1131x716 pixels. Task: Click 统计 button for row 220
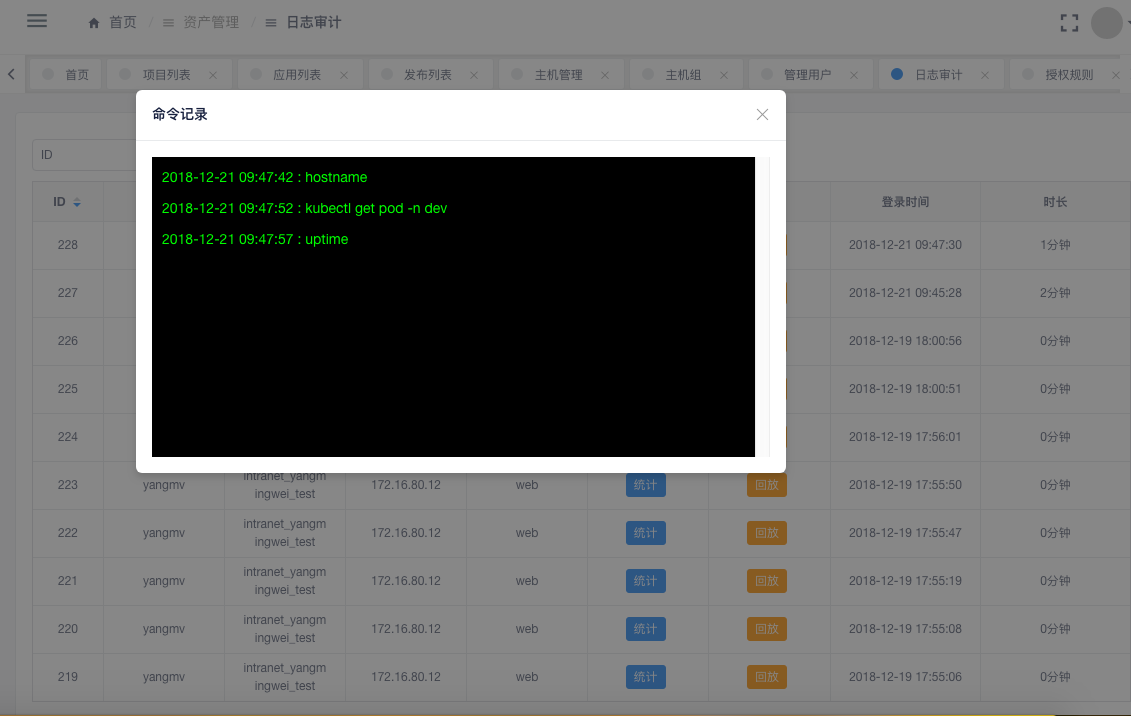(646, 629)
